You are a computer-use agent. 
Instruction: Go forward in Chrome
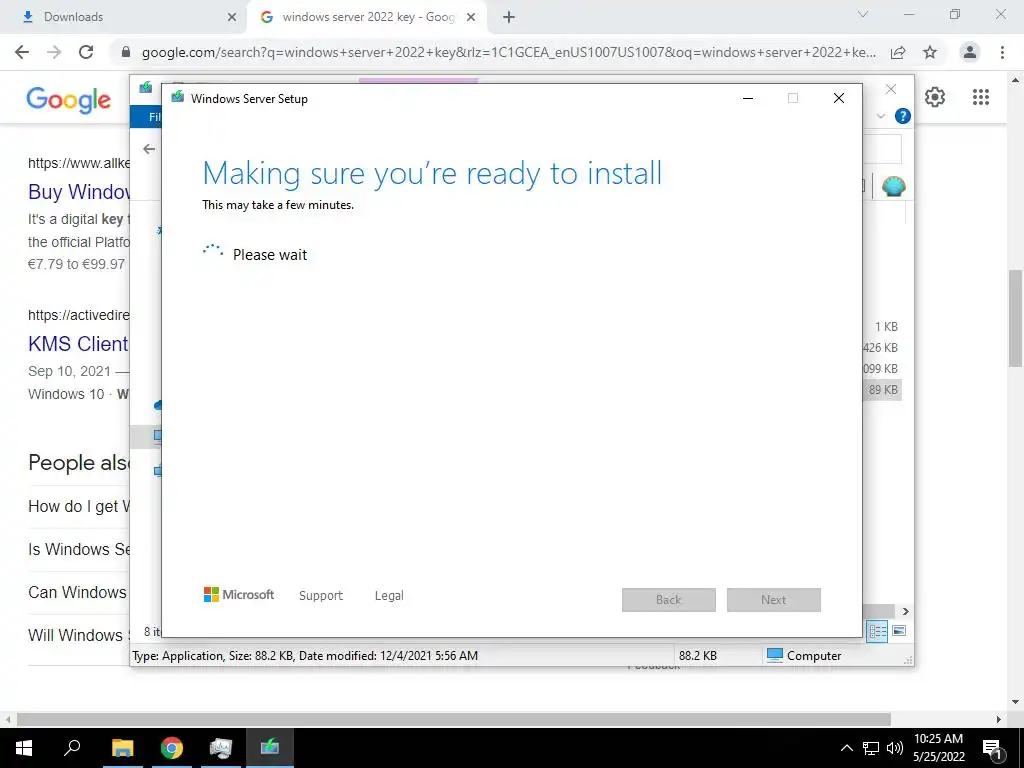pyautogui.click(x=54, y=52)
